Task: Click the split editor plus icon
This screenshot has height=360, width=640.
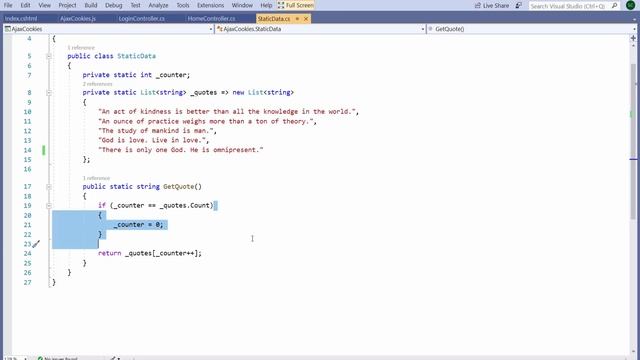Action: [633, 38]
